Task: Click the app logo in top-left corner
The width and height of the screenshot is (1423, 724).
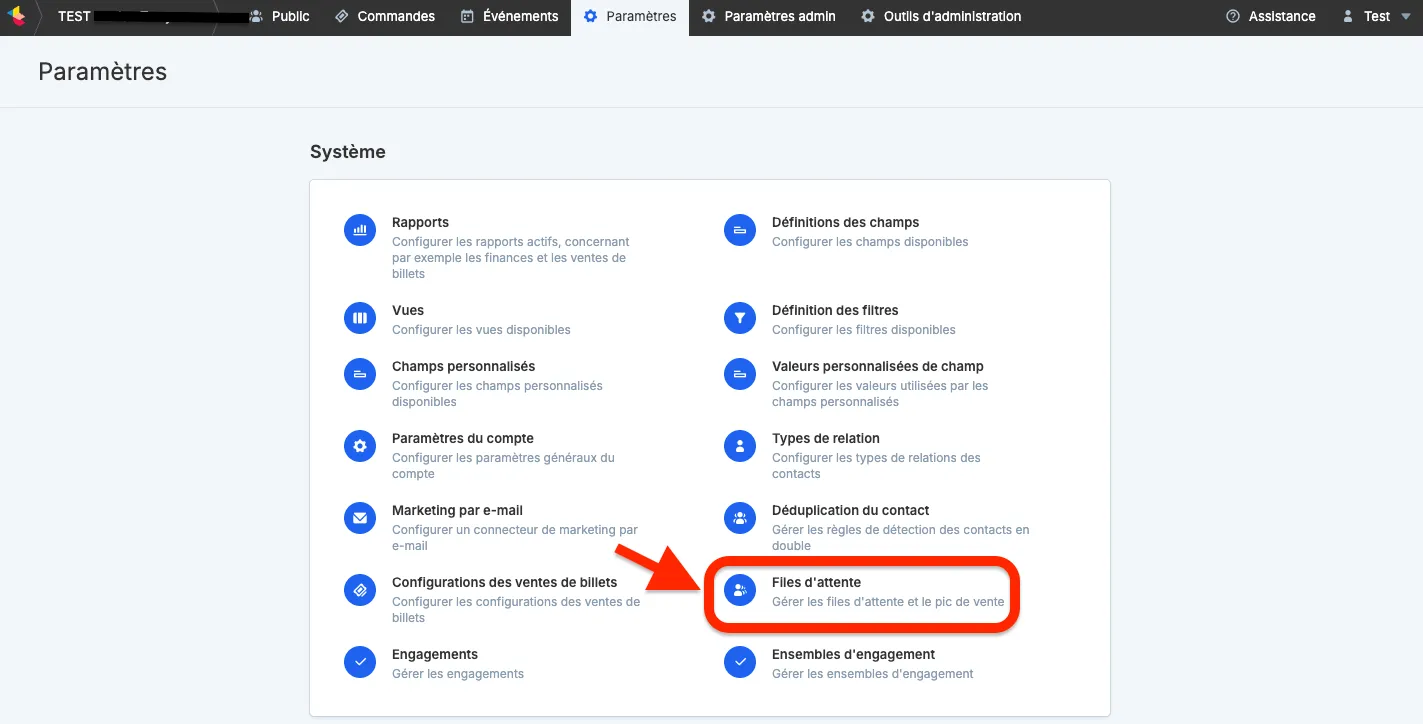Action: (17, 16)
